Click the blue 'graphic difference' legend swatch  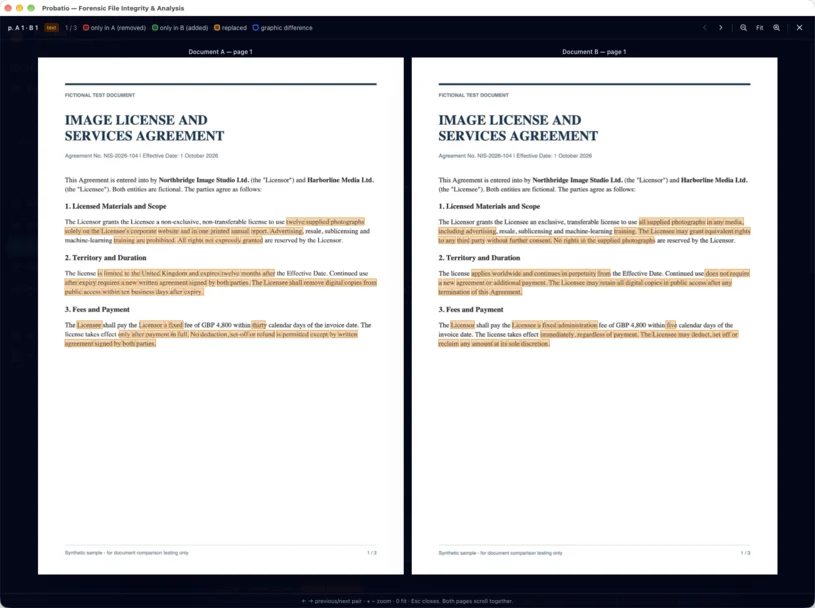click(256, 28)
